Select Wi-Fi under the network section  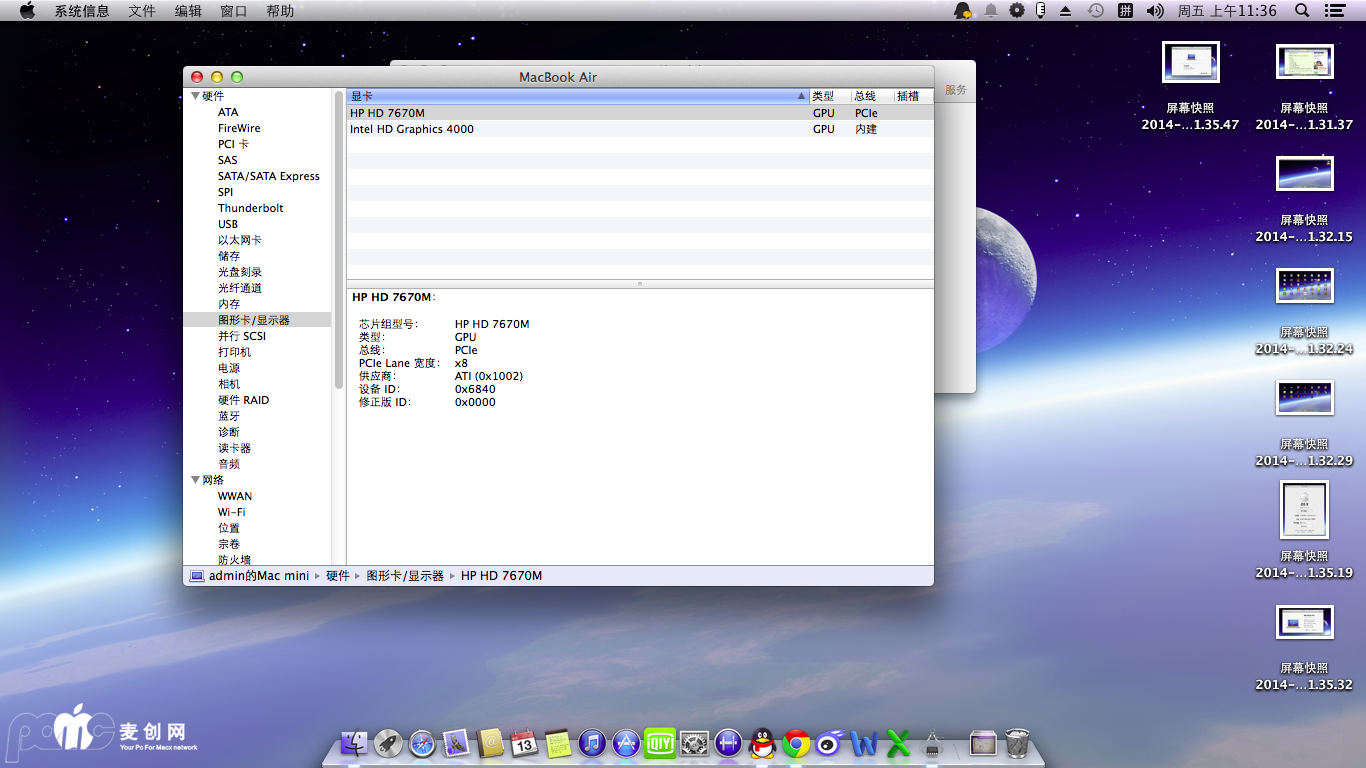[x=232, y=512]
